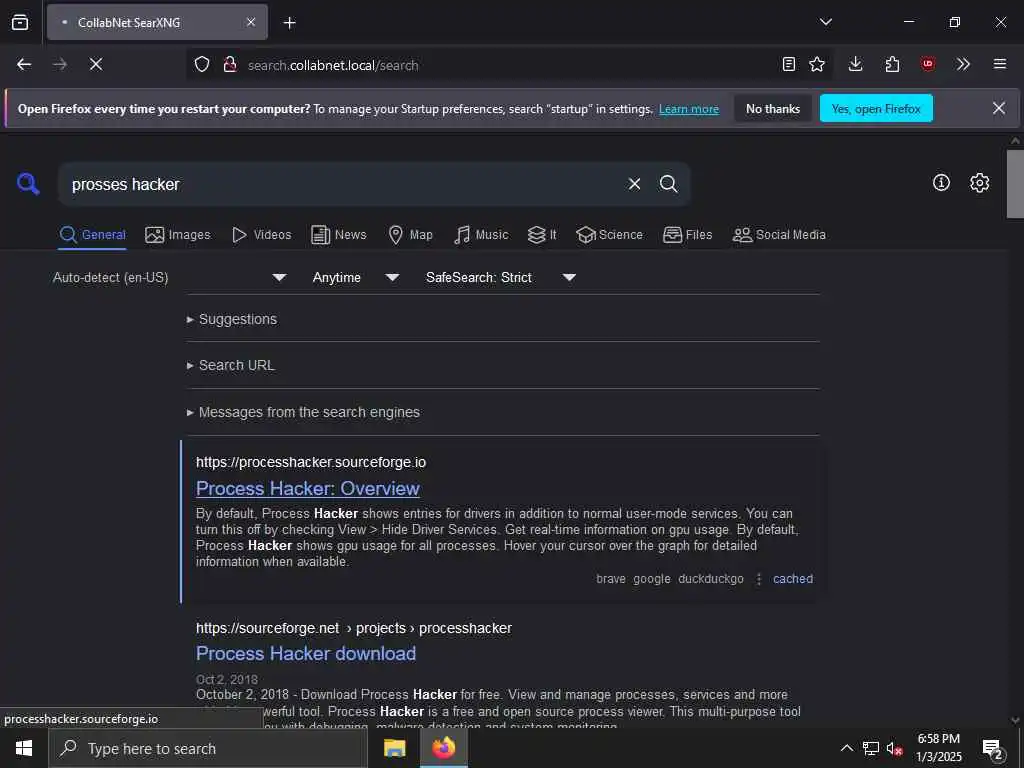
Task: Clear the search query text
Action: (634, 184)
